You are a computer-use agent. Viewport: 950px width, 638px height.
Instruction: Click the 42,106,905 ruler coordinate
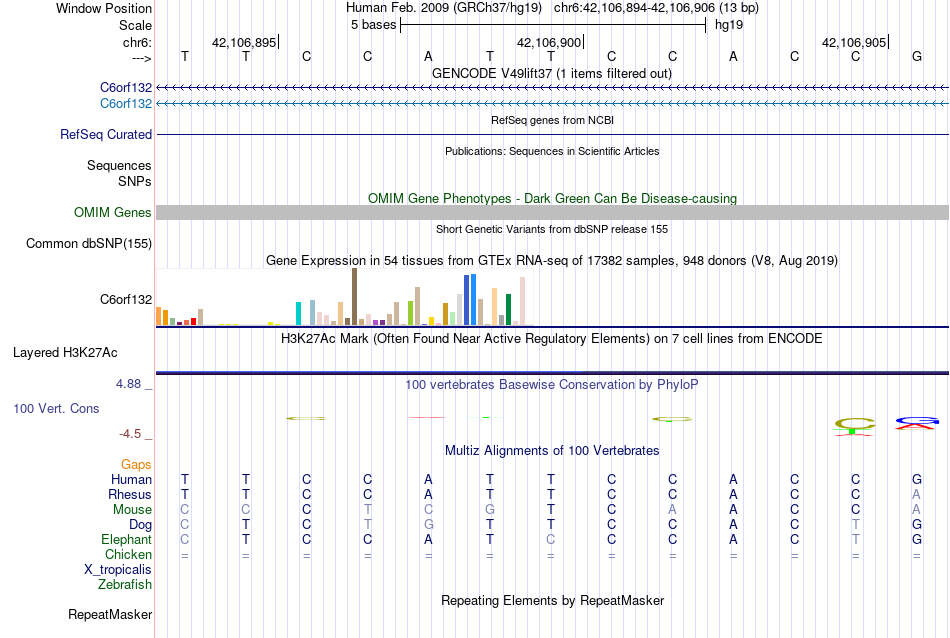tap(854, 42)
